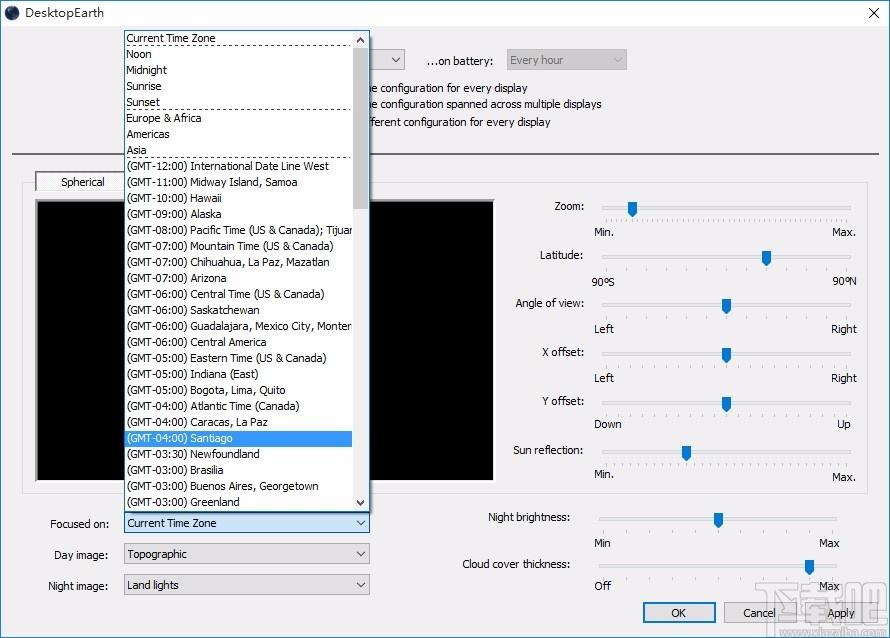This screenshot has height=638, width=890.
Task: Select (GMT-12:00) International Date Line West
Action: pyautogui.click(x=238, y=166)
